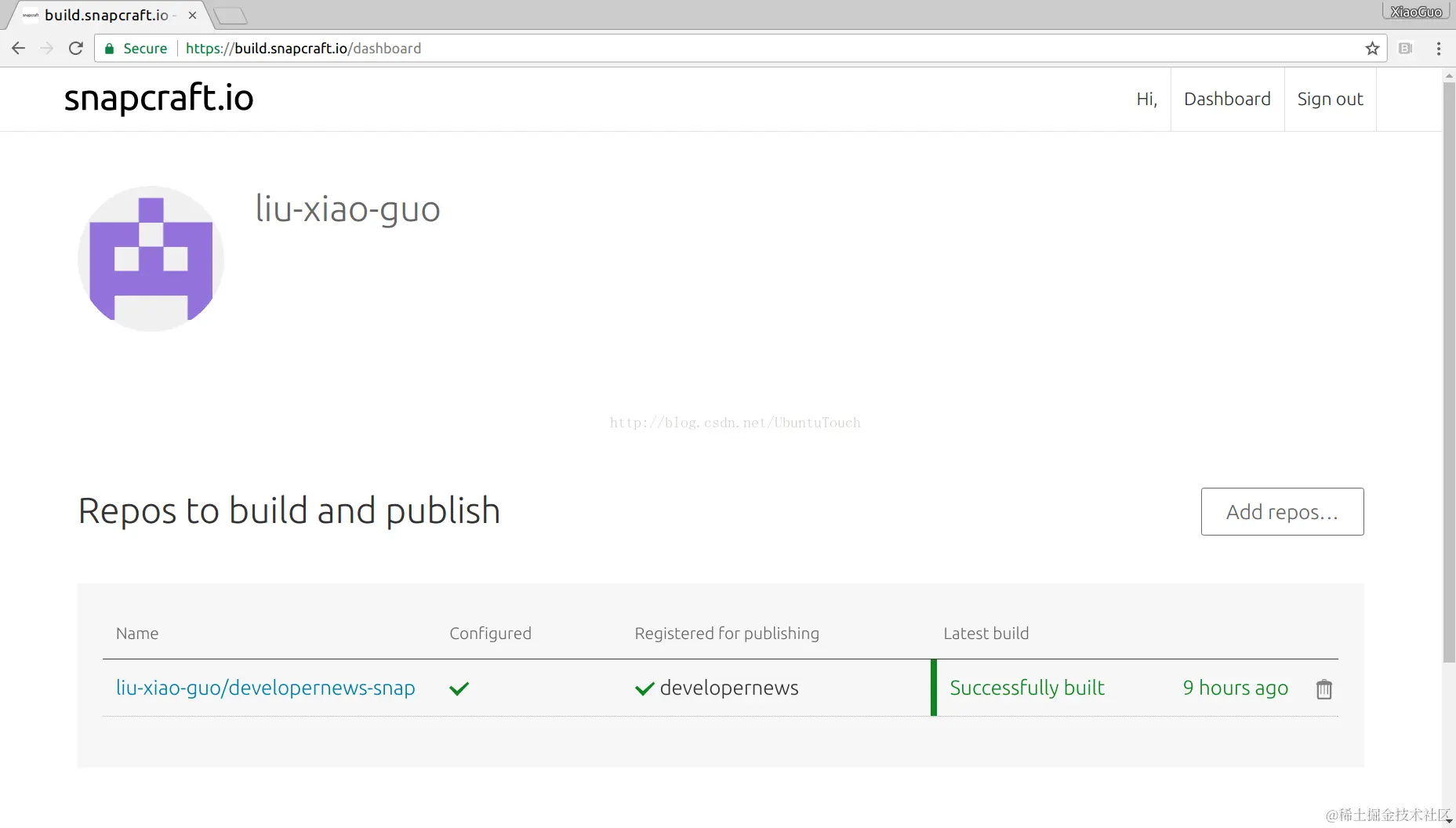Click the green secure padlock icon
Screen dimensions: 1456x828
(110, 49)
